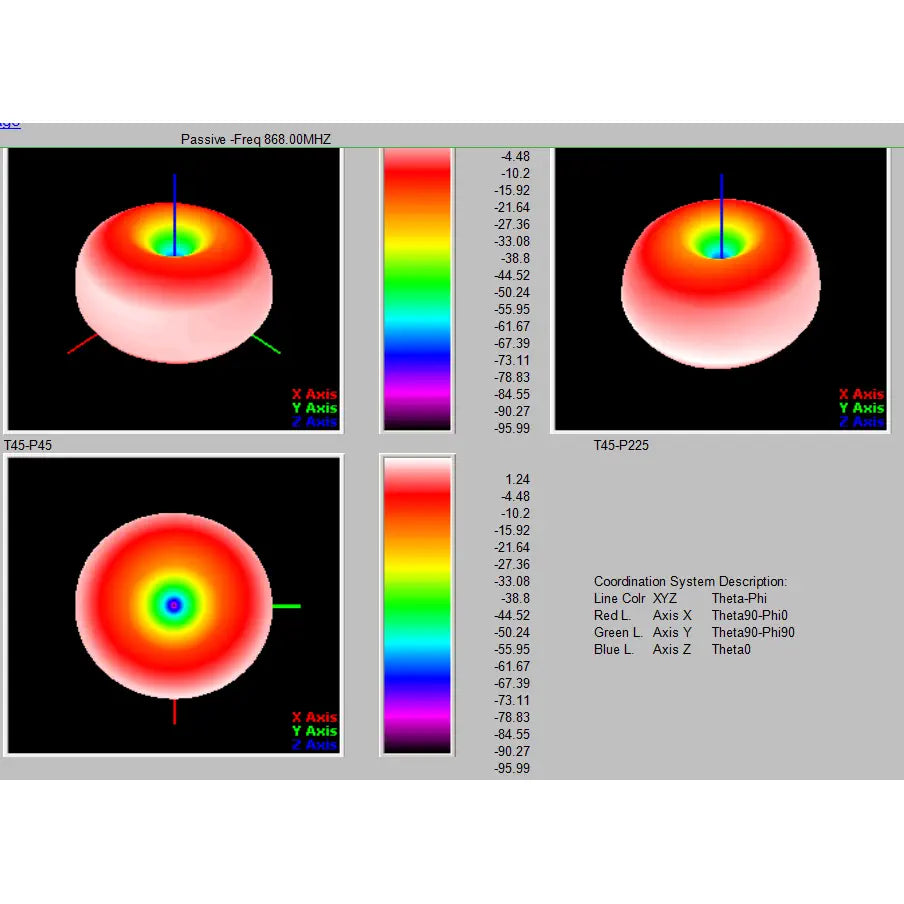
Task: Click the bottom-left top-view radiation pattern plot
Action: [174, 605]
